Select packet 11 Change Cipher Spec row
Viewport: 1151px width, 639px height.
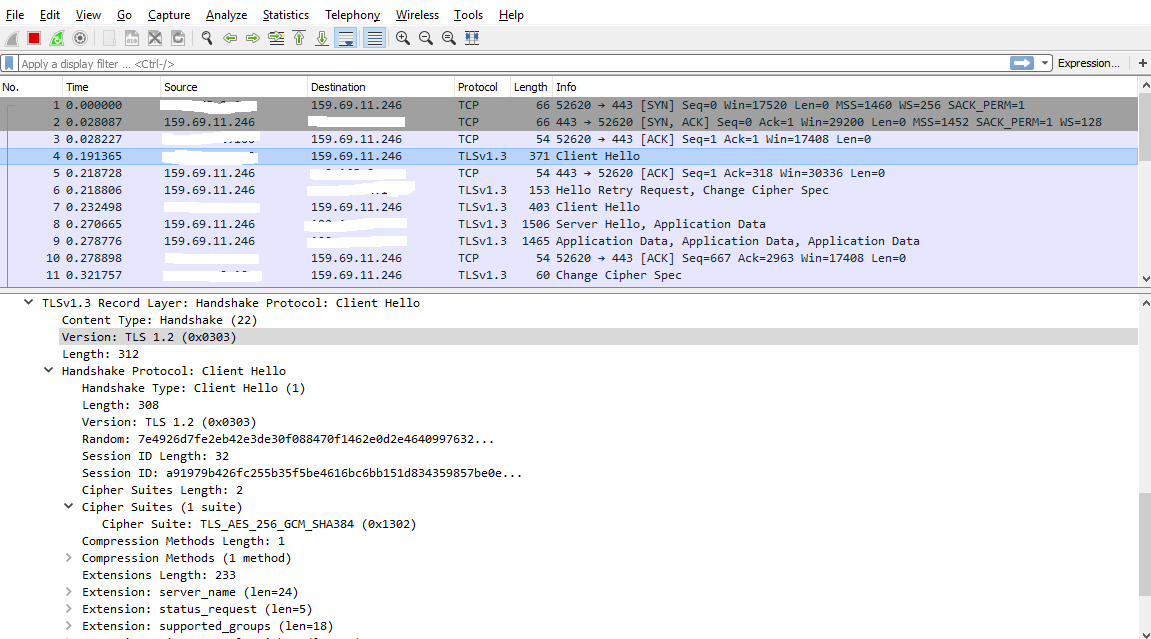569,275
